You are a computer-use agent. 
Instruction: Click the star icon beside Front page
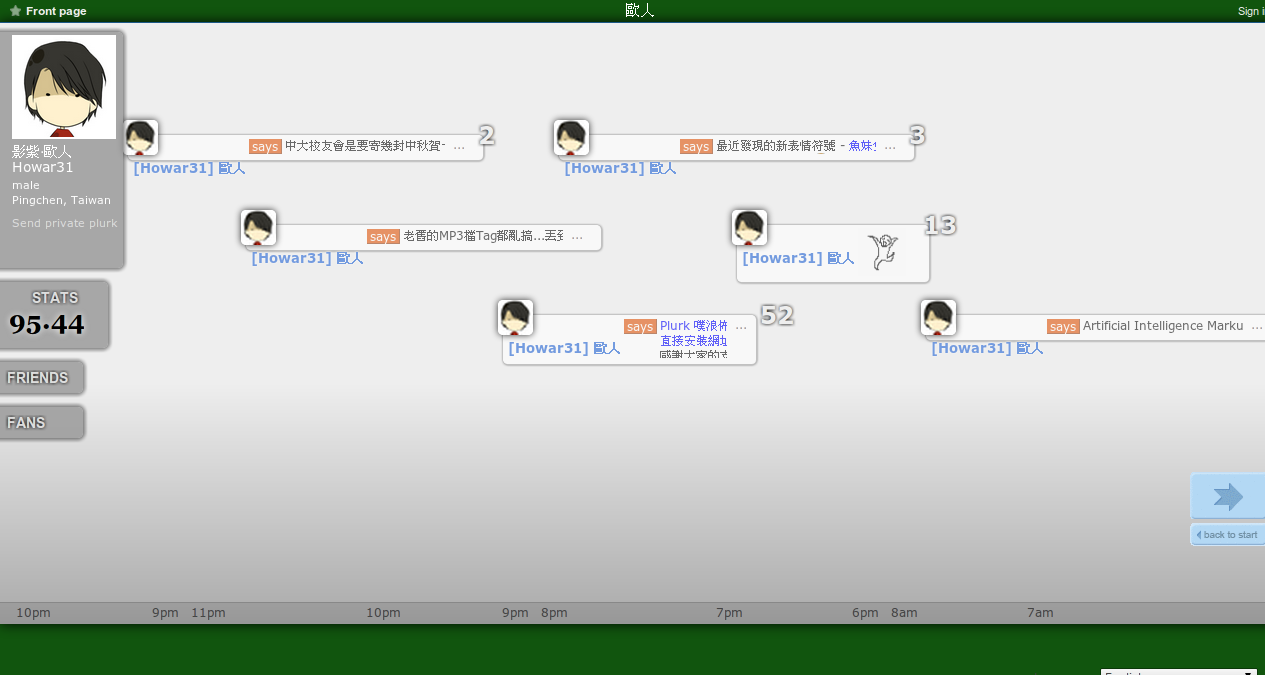pos(15,11)
